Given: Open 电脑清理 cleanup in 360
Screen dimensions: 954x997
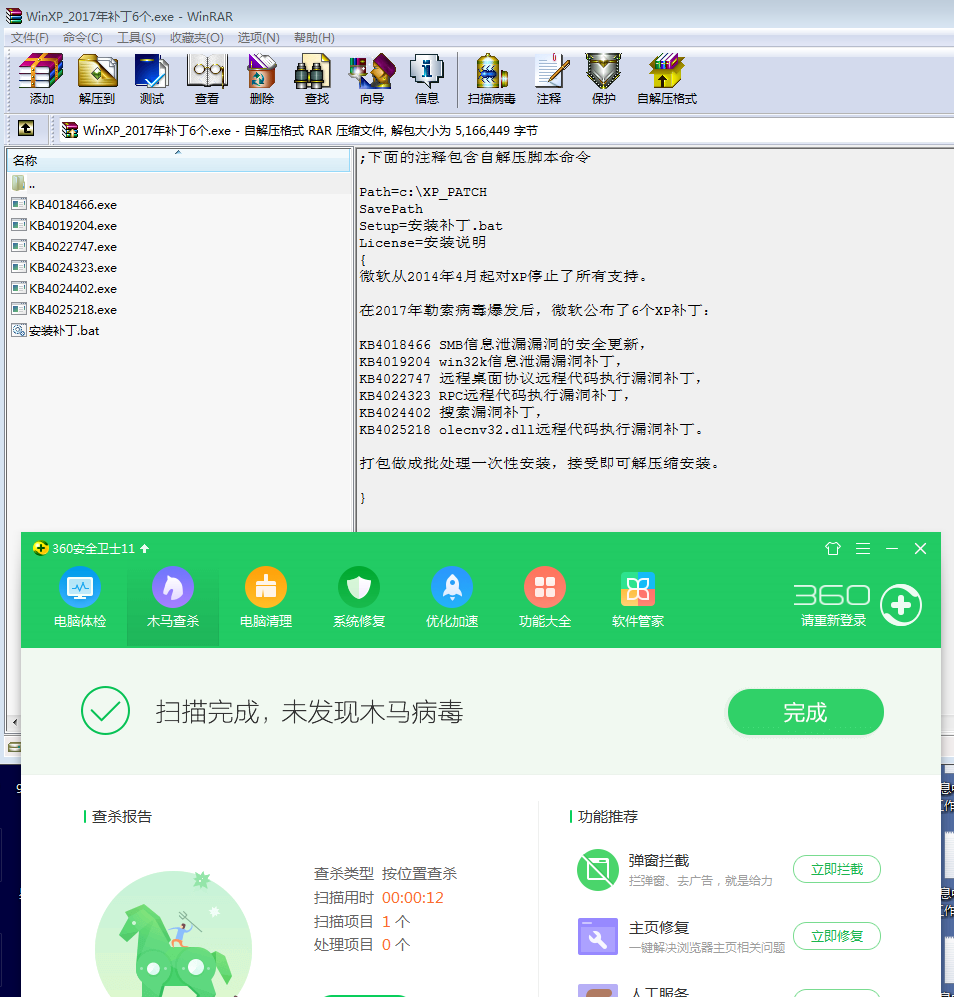Looking at the screenshot, I should 266,597.
